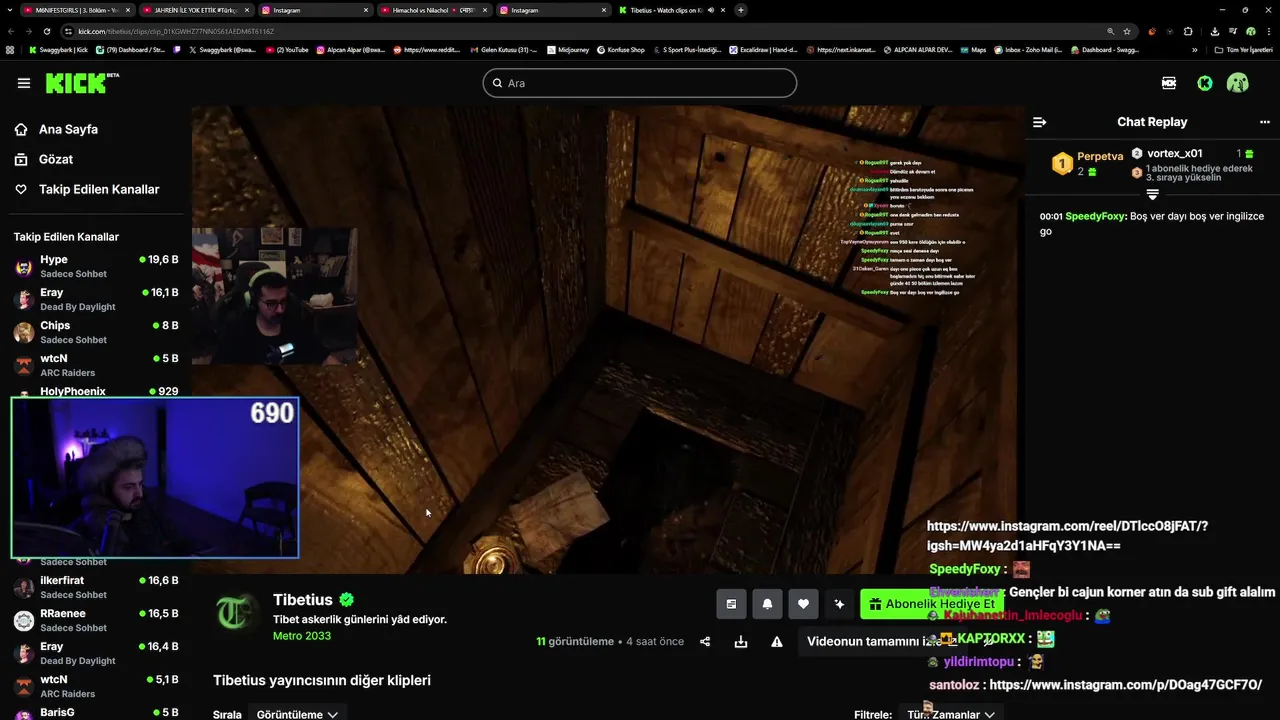
Task: Open the Filtrele Tüm Zamanlar dropdown
Action: 950,714
